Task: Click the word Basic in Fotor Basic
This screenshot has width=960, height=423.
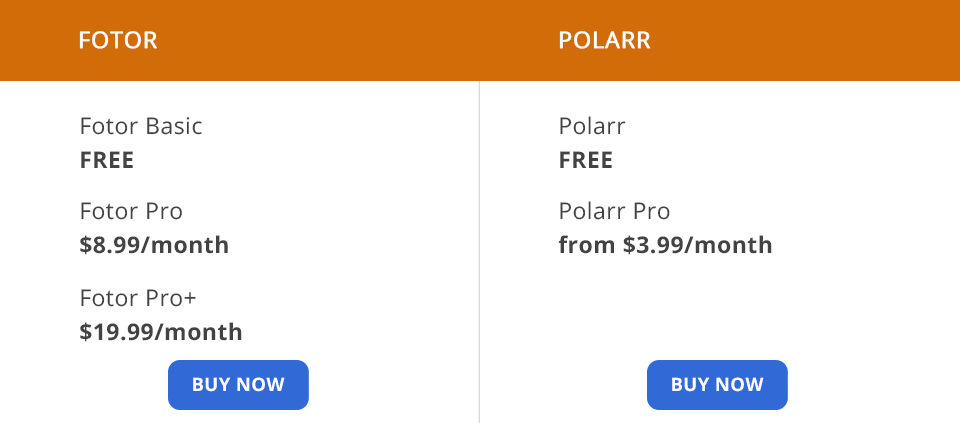Action: [174, 127]
